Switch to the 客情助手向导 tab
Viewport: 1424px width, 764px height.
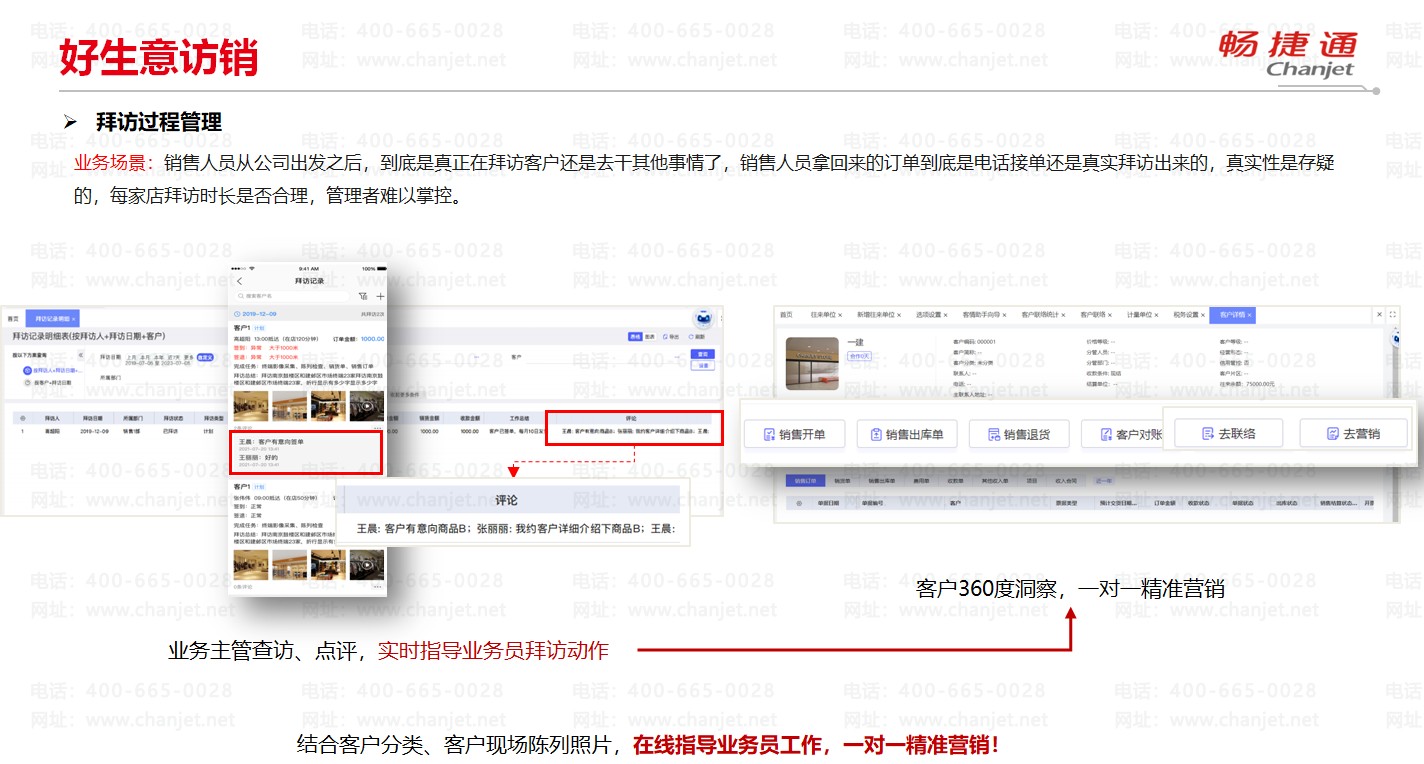tap(983, 315)
